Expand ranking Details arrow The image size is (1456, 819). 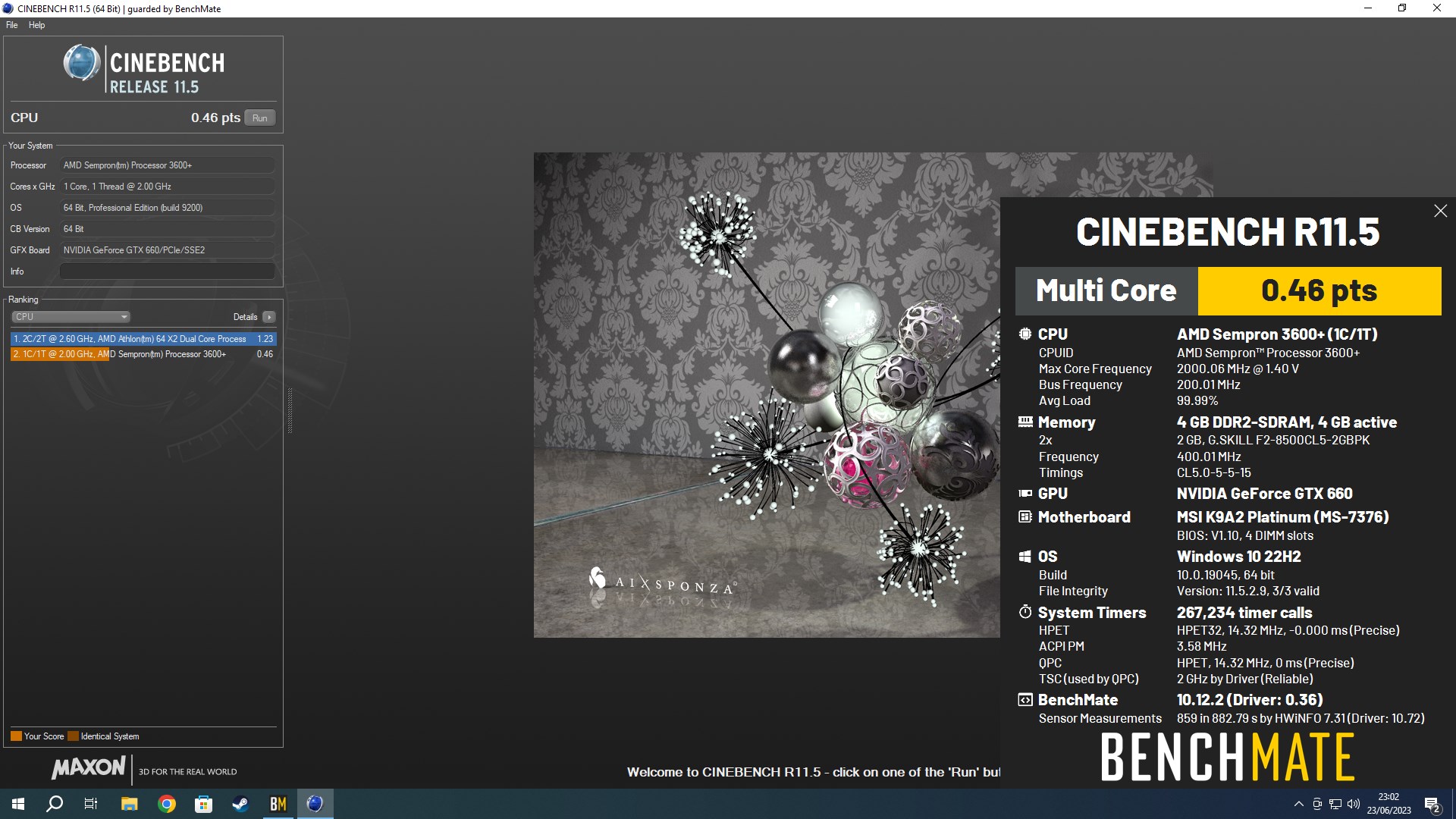269,317
